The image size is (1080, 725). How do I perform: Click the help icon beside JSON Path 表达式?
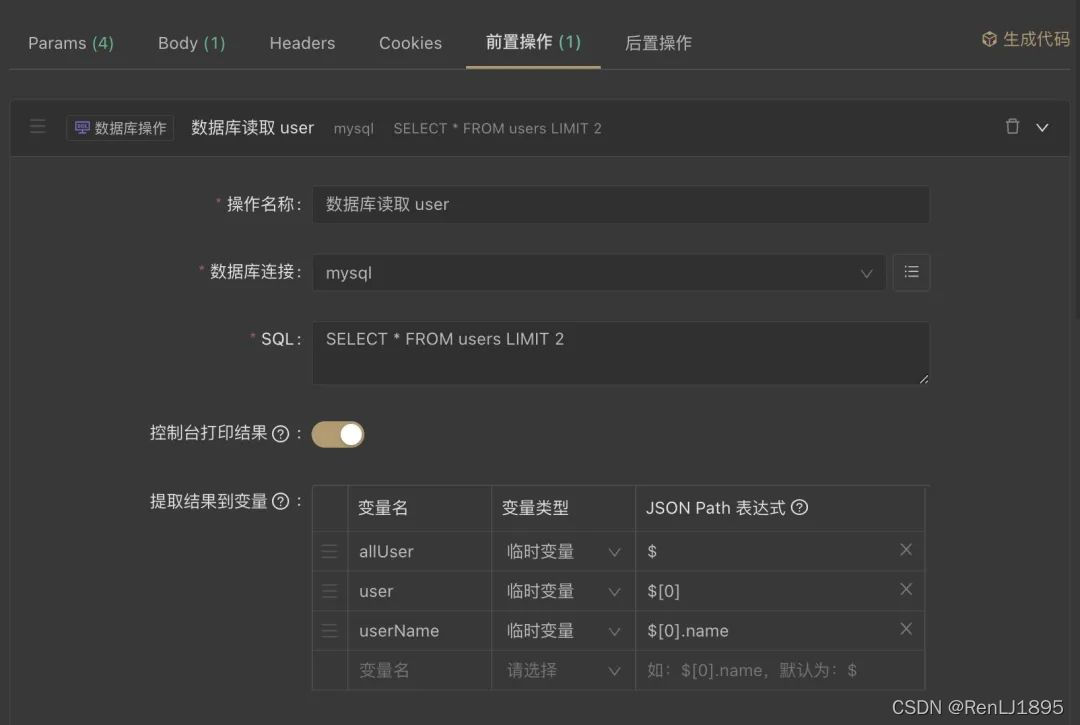coord(799,507)
